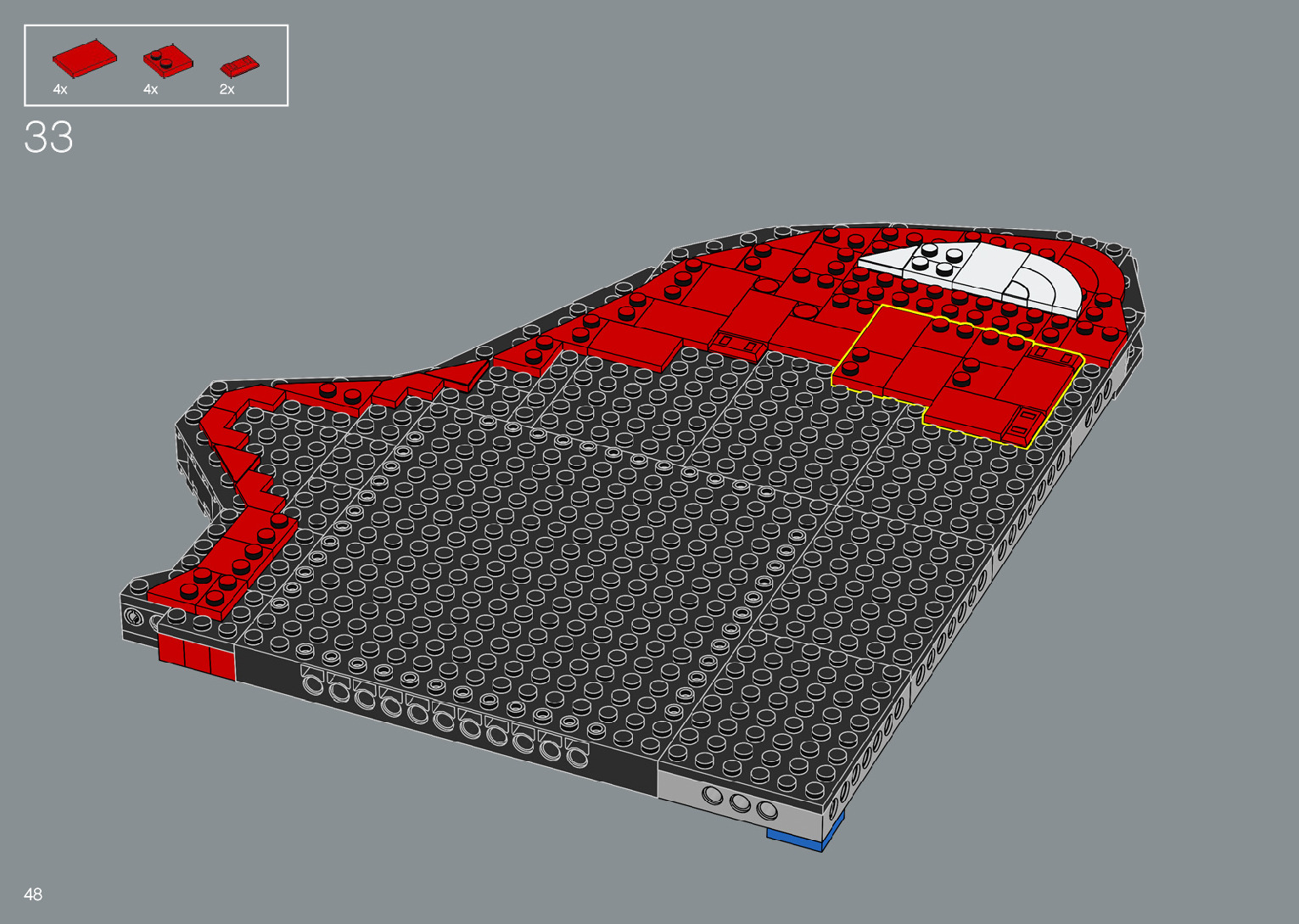Click the 2x quantity label

tap(227, 89)
